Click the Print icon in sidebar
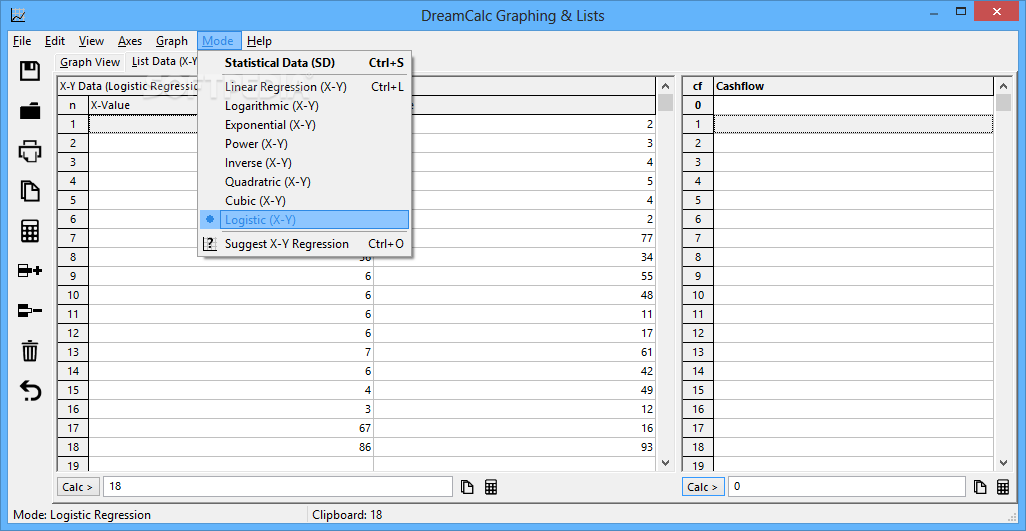This screenshot has height=531, width=1026. pos(30,151)
